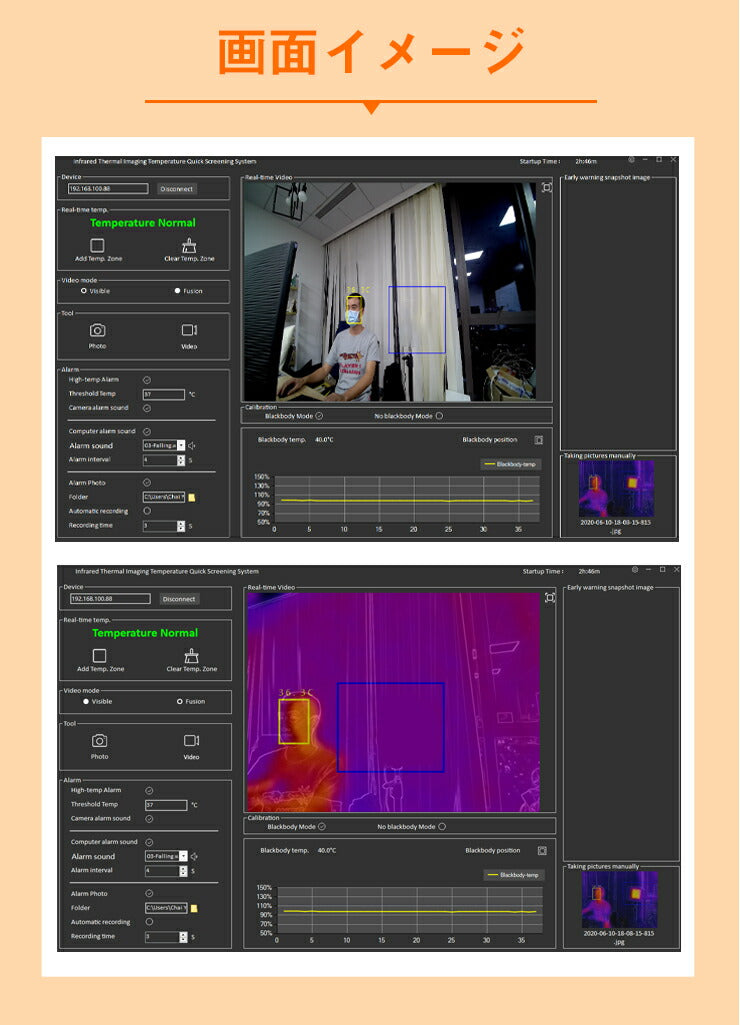Open Alarm sound dropdown in camera-view window
Screen dimensions: 740x1025
(181, 445)
